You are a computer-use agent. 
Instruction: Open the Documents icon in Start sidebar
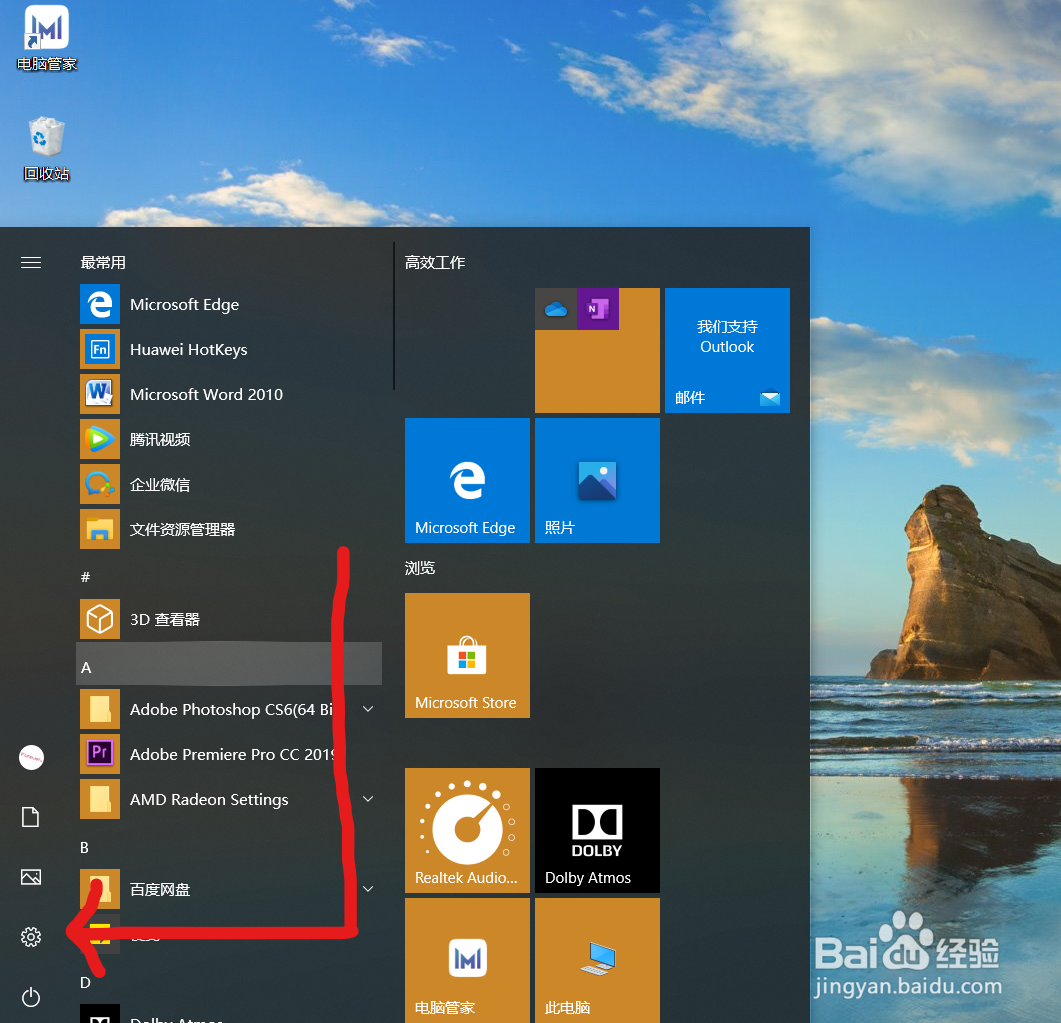[30, 817]
